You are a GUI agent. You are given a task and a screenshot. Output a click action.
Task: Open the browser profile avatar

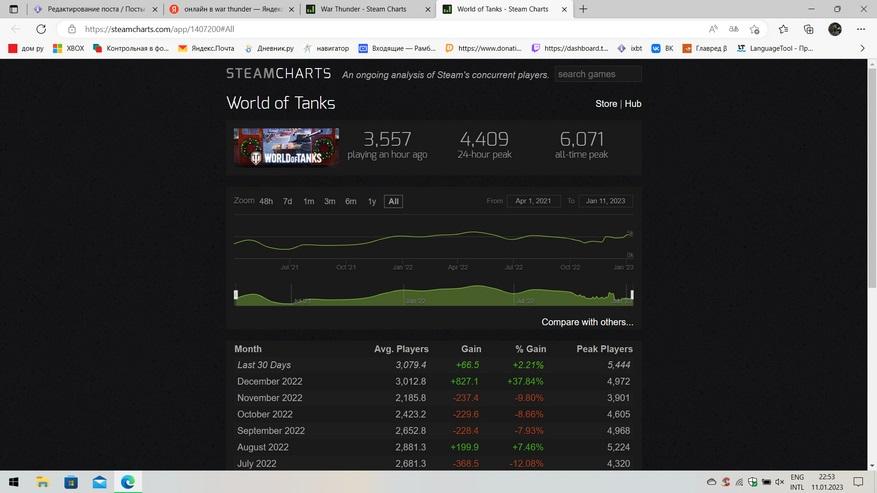(834, 29)
